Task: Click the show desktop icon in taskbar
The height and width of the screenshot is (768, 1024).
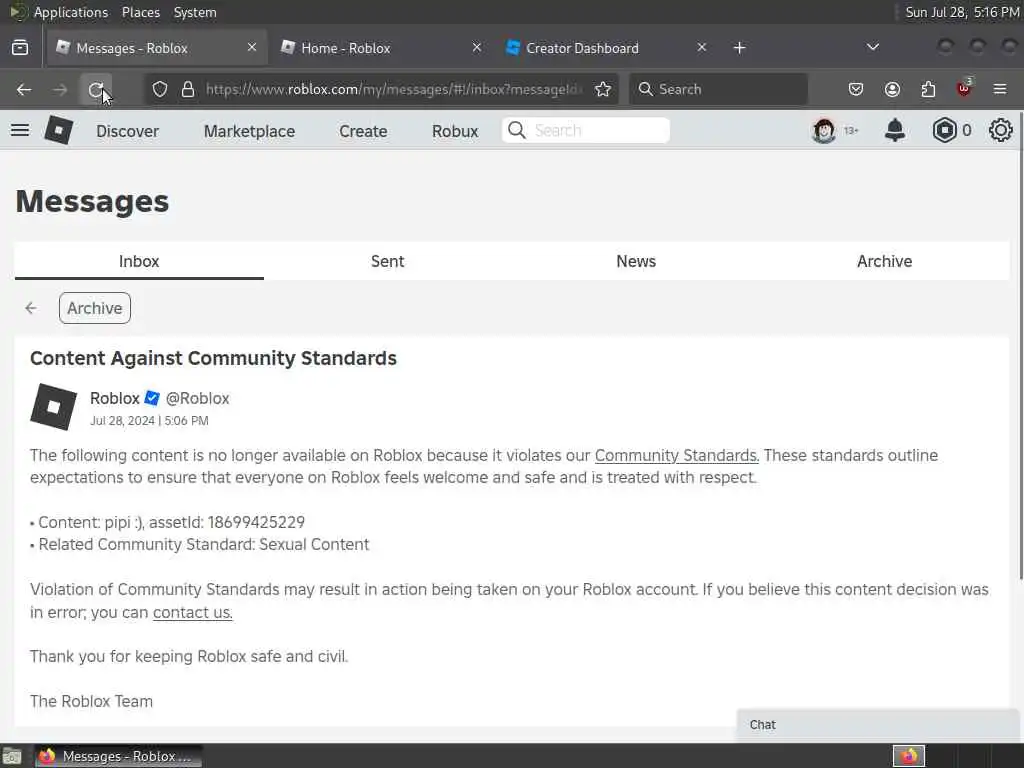Action: coord(12,756)
